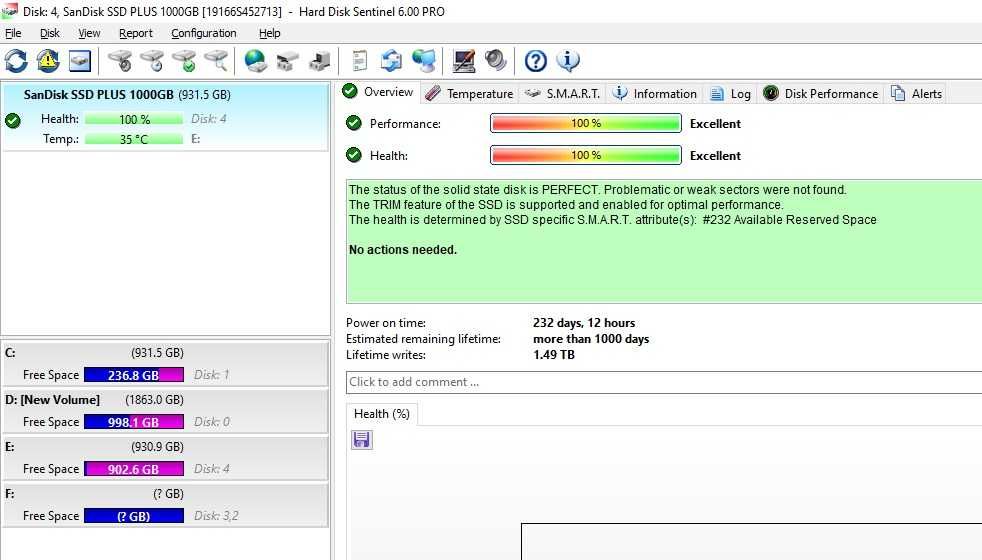Switch to the Log tab
The height and width of the screenshot is (560, 982).
click(x=730, y=93)
